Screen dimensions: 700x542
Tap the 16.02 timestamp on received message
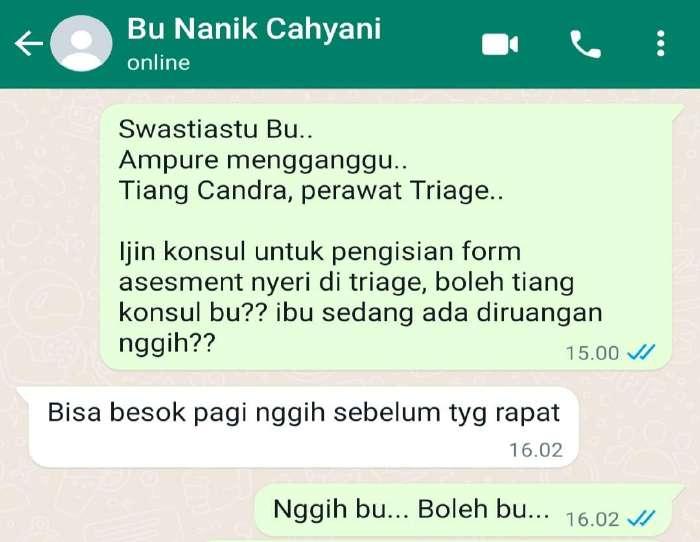point(536,450)
